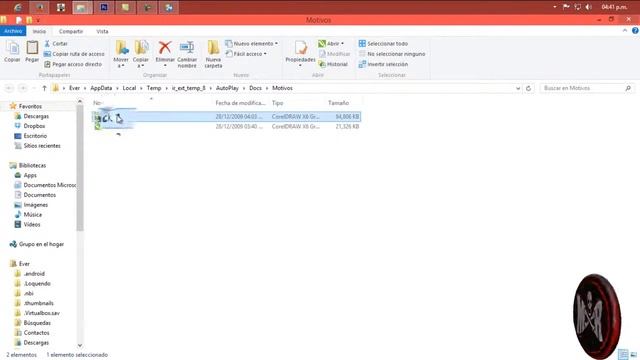
Task: Click Temp in the breadcrumb path
Action: click(x=154, y=88)
